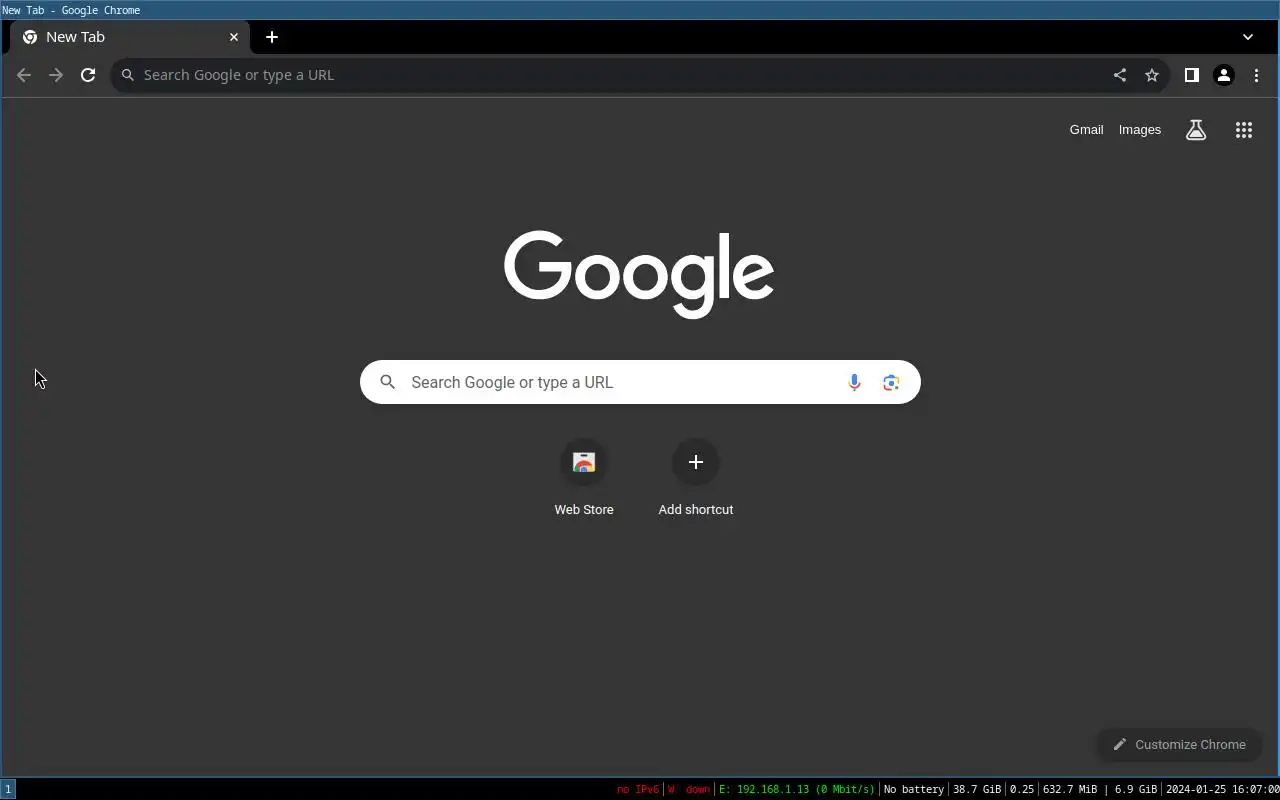The height and width of the screenshot is (800, 1280).
Task: Click the 6.9 GiB memory entry
Action: [1136, 789]
